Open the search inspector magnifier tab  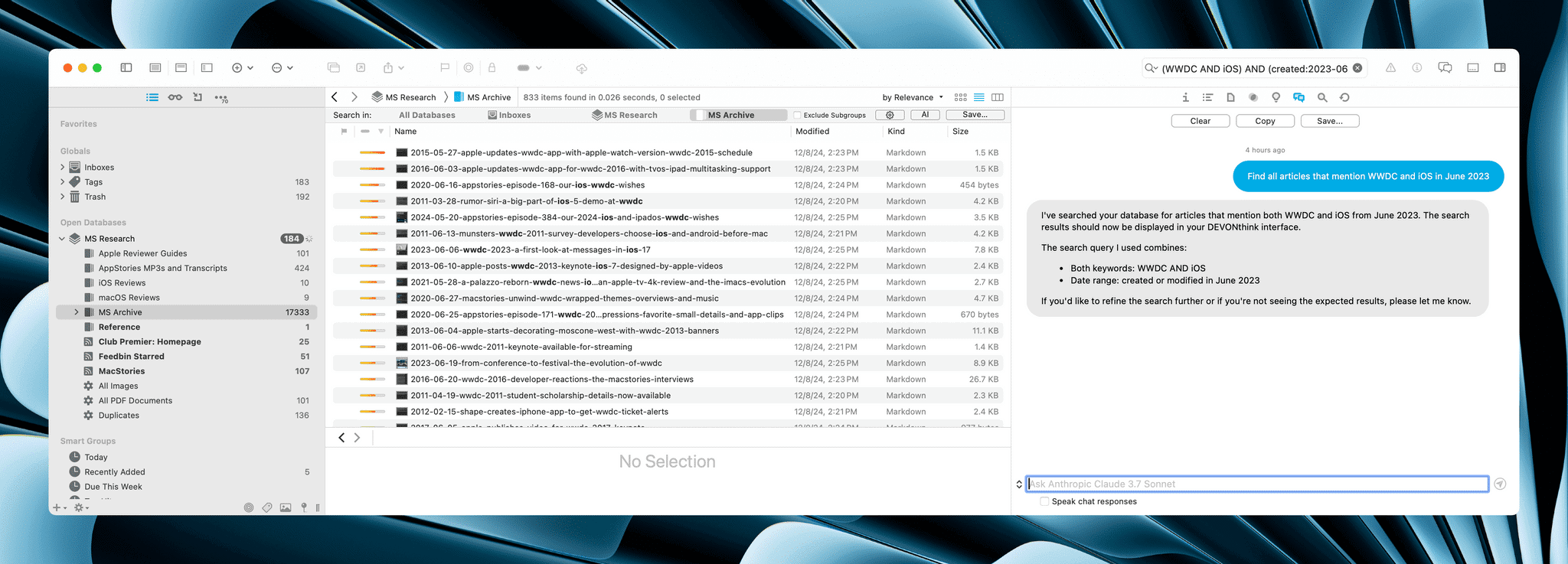tap(1322, 97)
